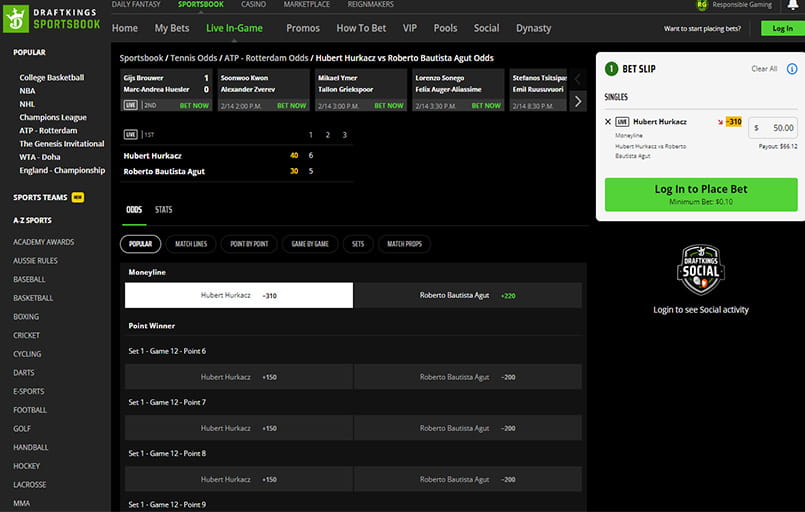
Task: Click the LIVE badge on the scoreboard
Action: [130, 135]
